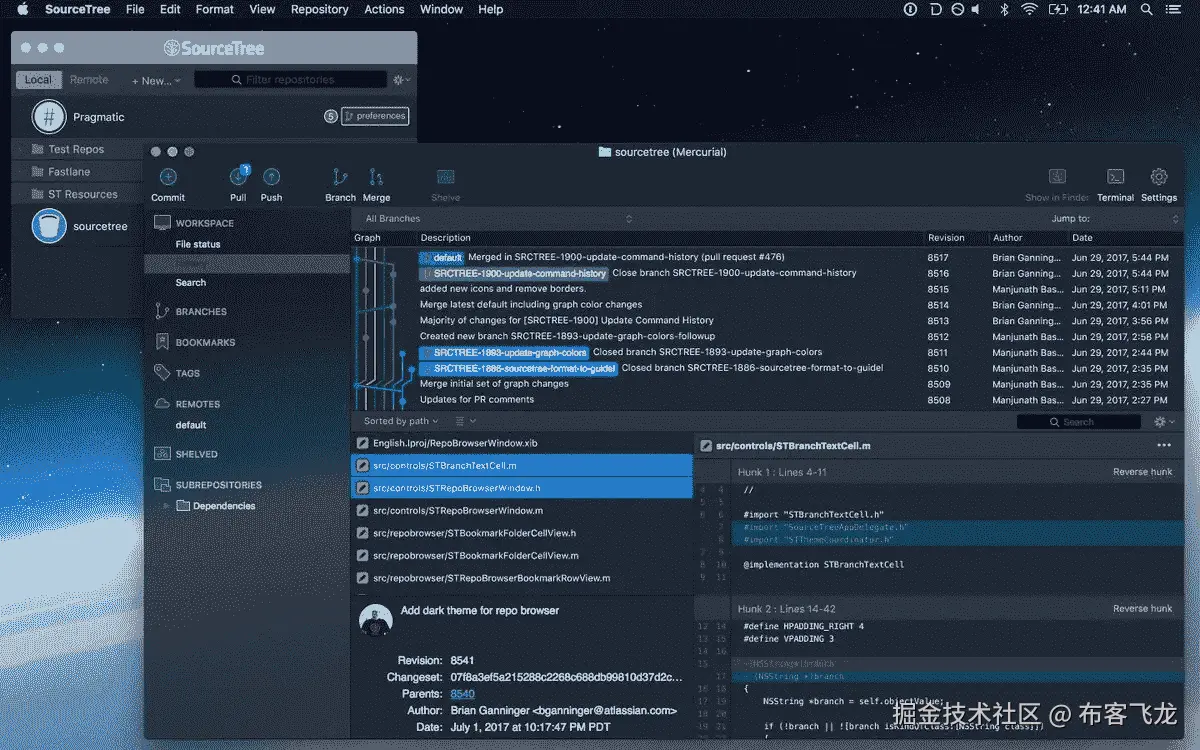This screenshot has height=750, width=1200.
Task: Click the diff pane Search field
Action: tap(1081, 422)
